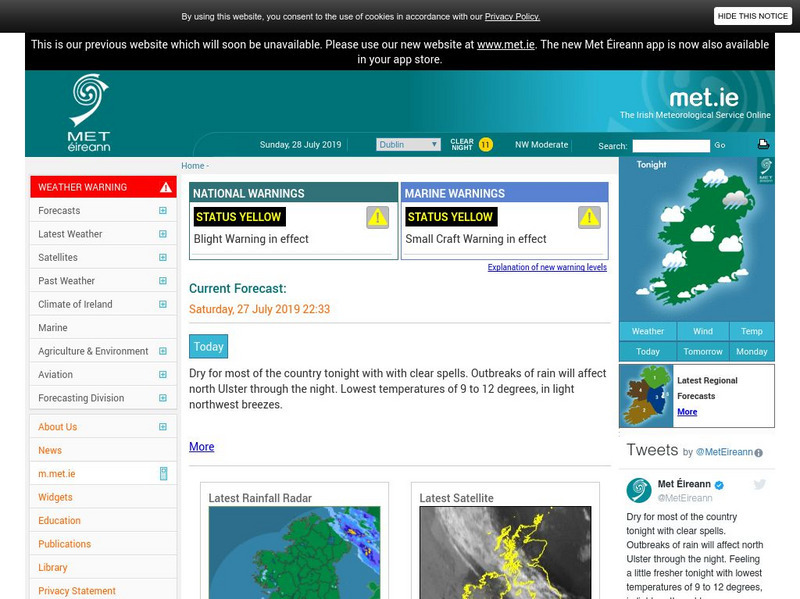
Task: Expand the Past Weather section
Action: coord(163,281)
